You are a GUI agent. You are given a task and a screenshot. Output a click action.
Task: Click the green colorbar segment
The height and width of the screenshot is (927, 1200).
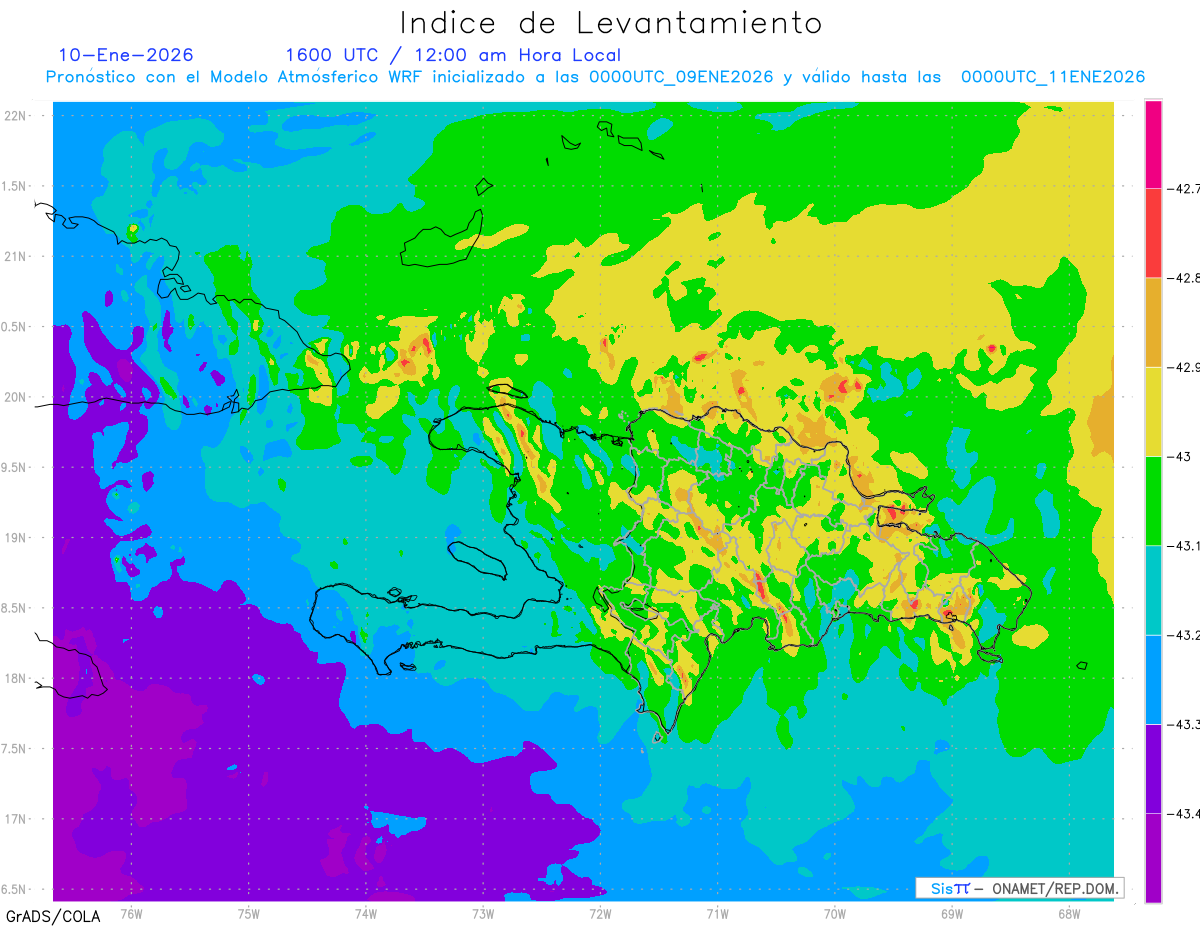click(1153, 501)
